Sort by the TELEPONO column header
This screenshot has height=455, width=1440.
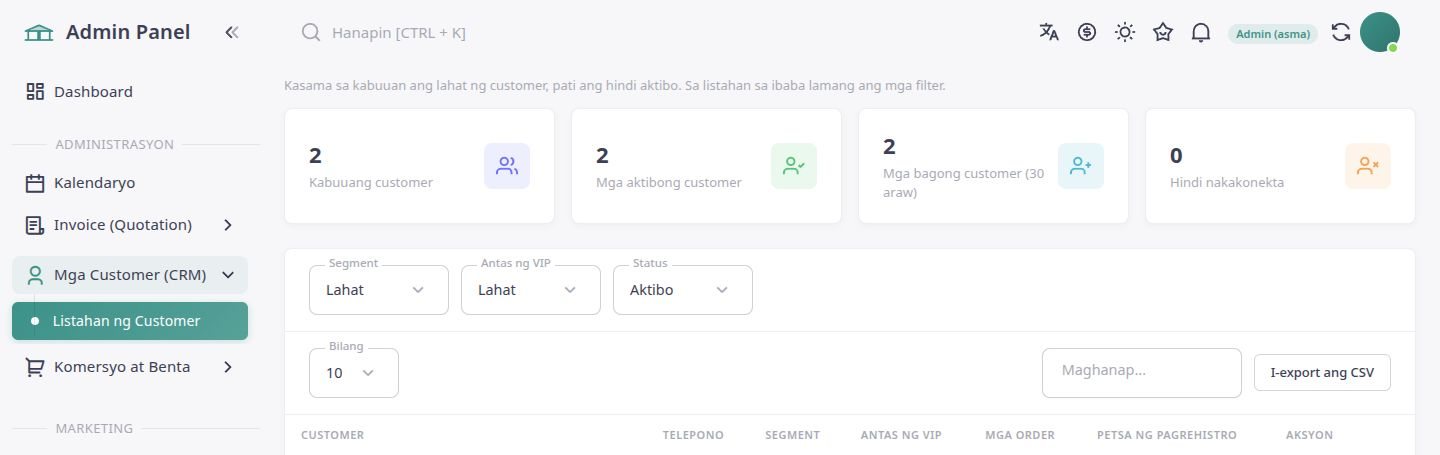pyautogui.click(x=693, y=435)
